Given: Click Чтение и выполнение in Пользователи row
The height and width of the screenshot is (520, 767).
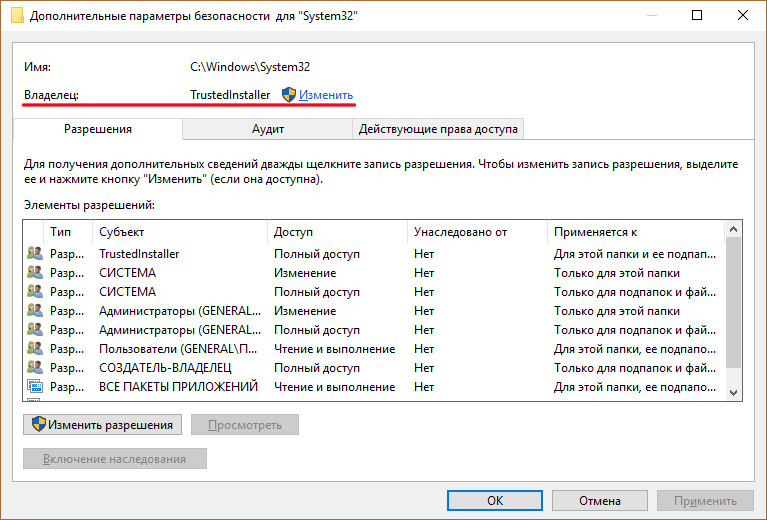Looking at the screenshot, I should [335, 349].
